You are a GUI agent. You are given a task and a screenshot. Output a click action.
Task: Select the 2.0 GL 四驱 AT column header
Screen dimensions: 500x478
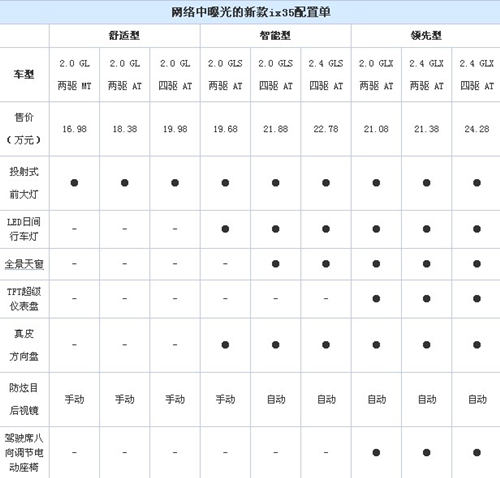tap(175, 74)
